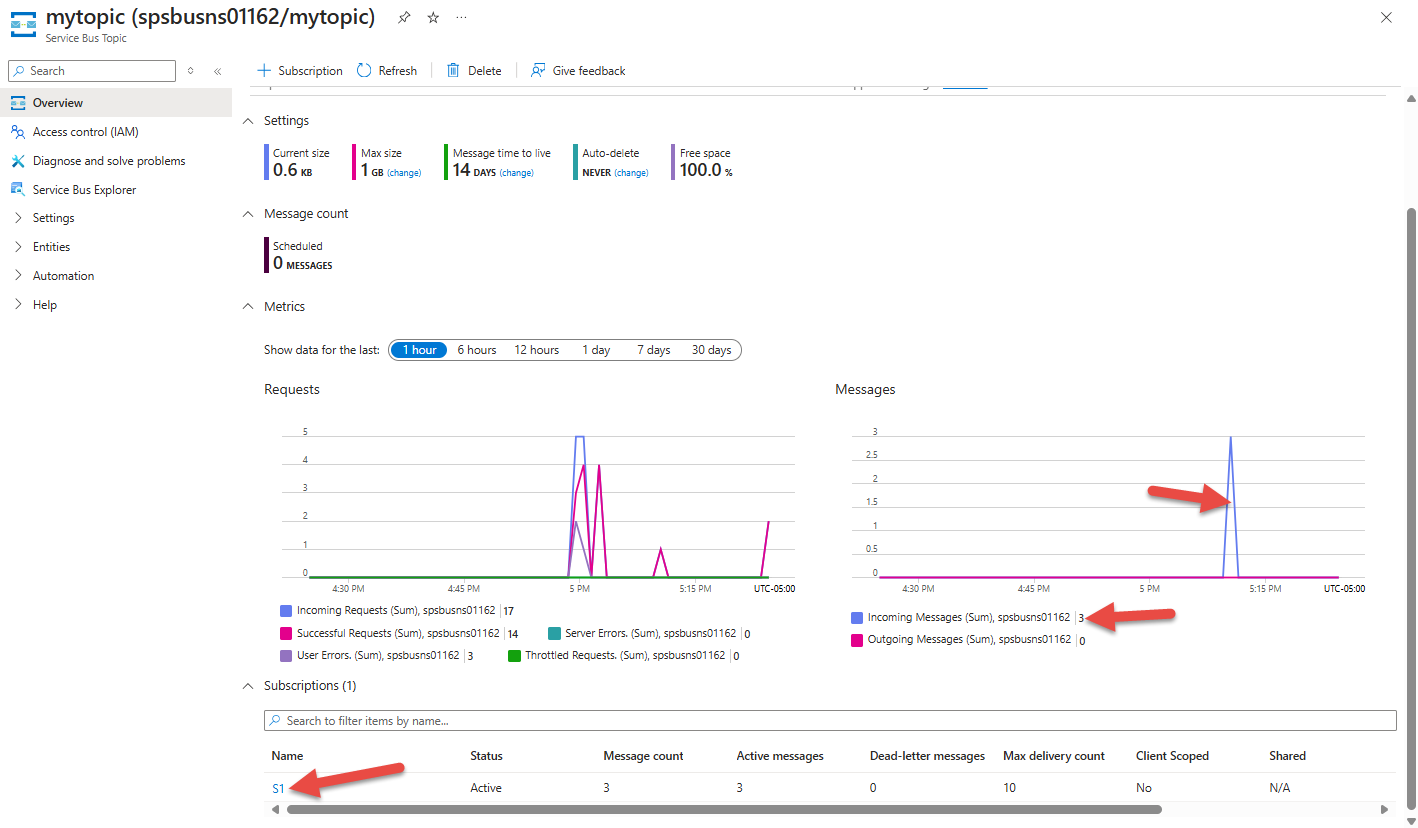The height and width of the screenshot is (828, 1418).
Task: Click the magnifier icon in subscriptions filter
Action: click(275, 721)
